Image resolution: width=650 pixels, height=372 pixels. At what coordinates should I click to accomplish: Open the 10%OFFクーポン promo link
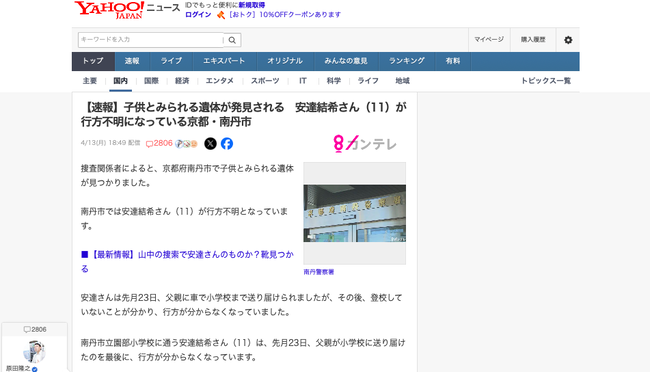[284, 15]
